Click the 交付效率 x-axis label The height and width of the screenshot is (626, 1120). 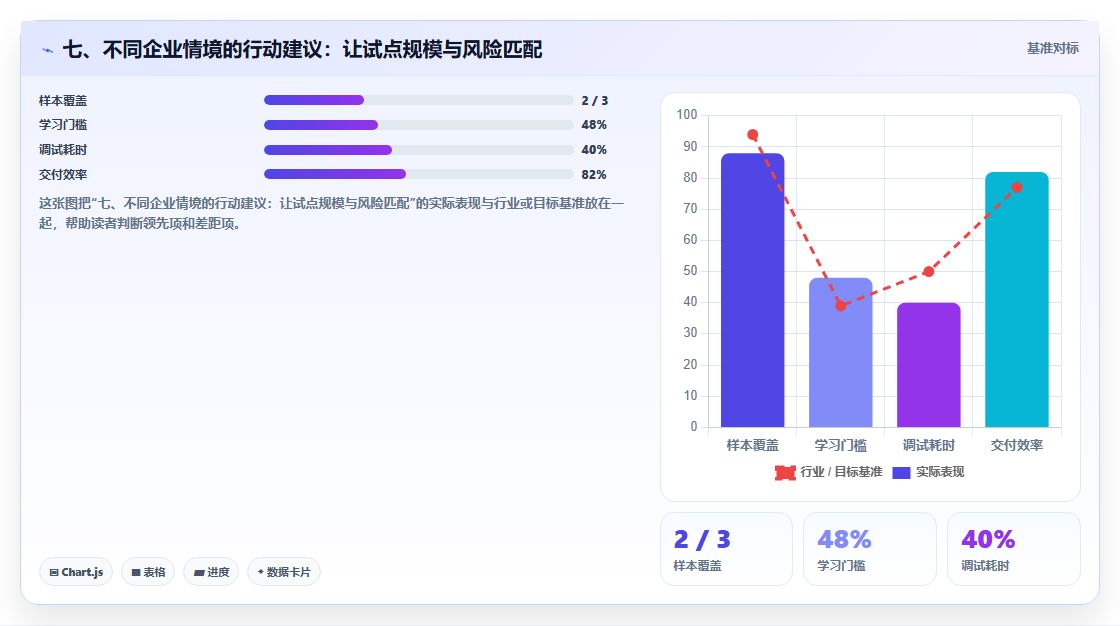click(1016, 445)
